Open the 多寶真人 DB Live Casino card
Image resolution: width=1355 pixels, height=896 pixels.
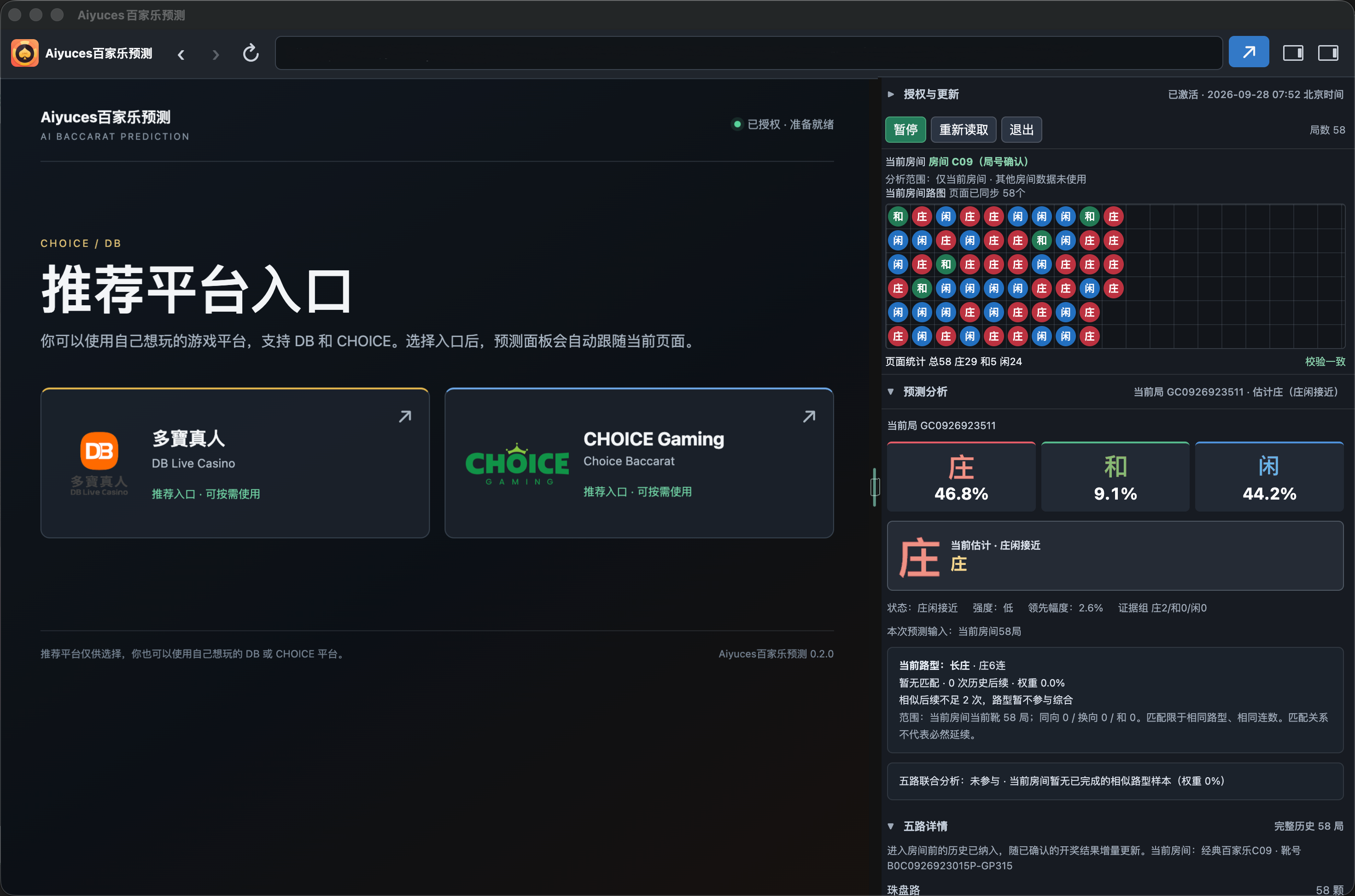pyautogui.click(x=235, y=463)
